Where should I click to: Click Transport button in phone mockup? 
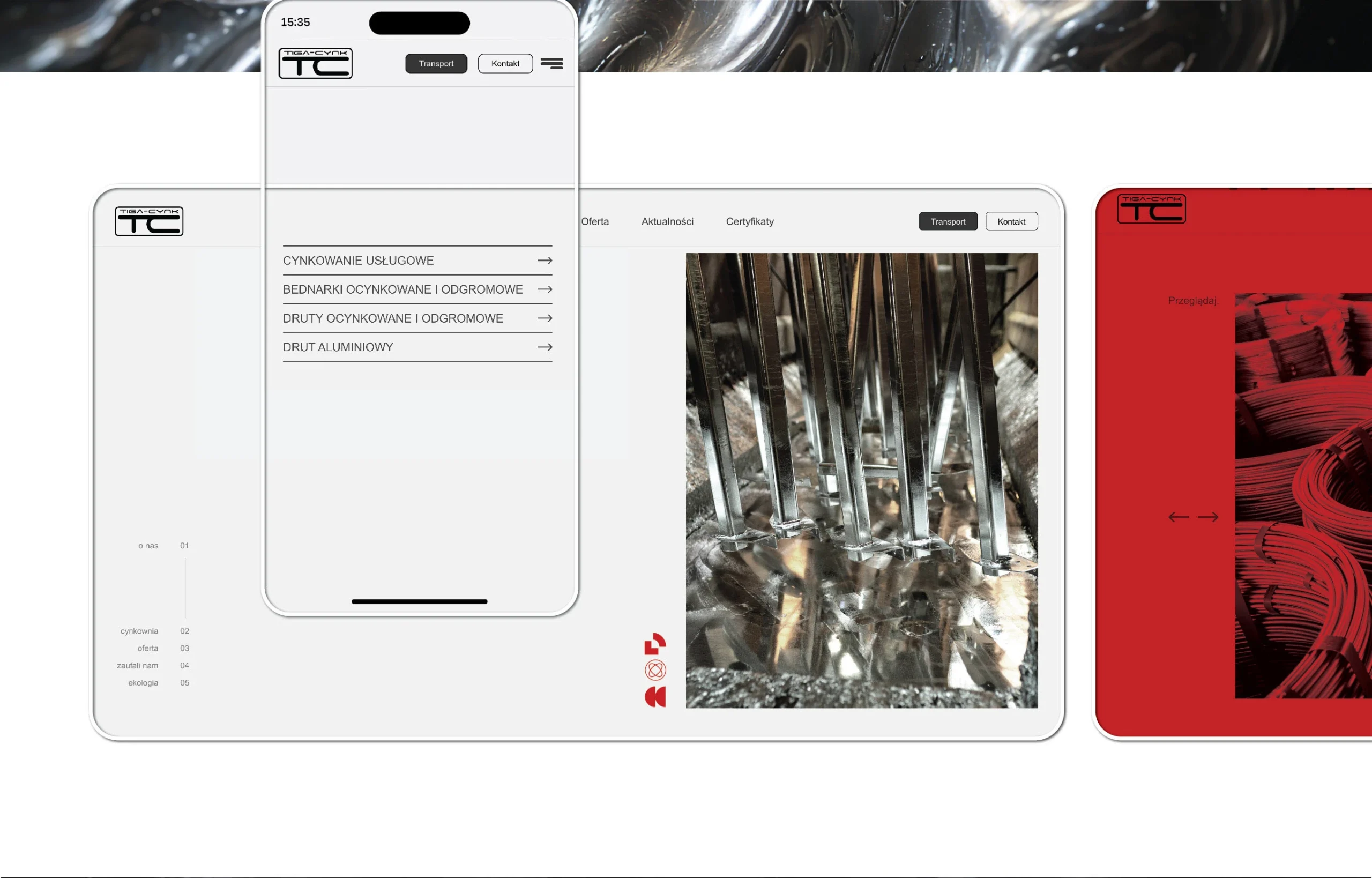point(436,63)
